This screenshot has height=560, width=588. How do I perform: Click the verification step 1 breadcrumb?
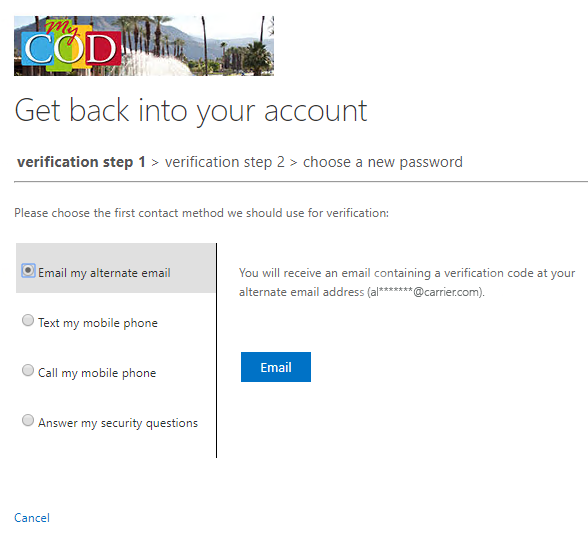(x=81, y=162)
